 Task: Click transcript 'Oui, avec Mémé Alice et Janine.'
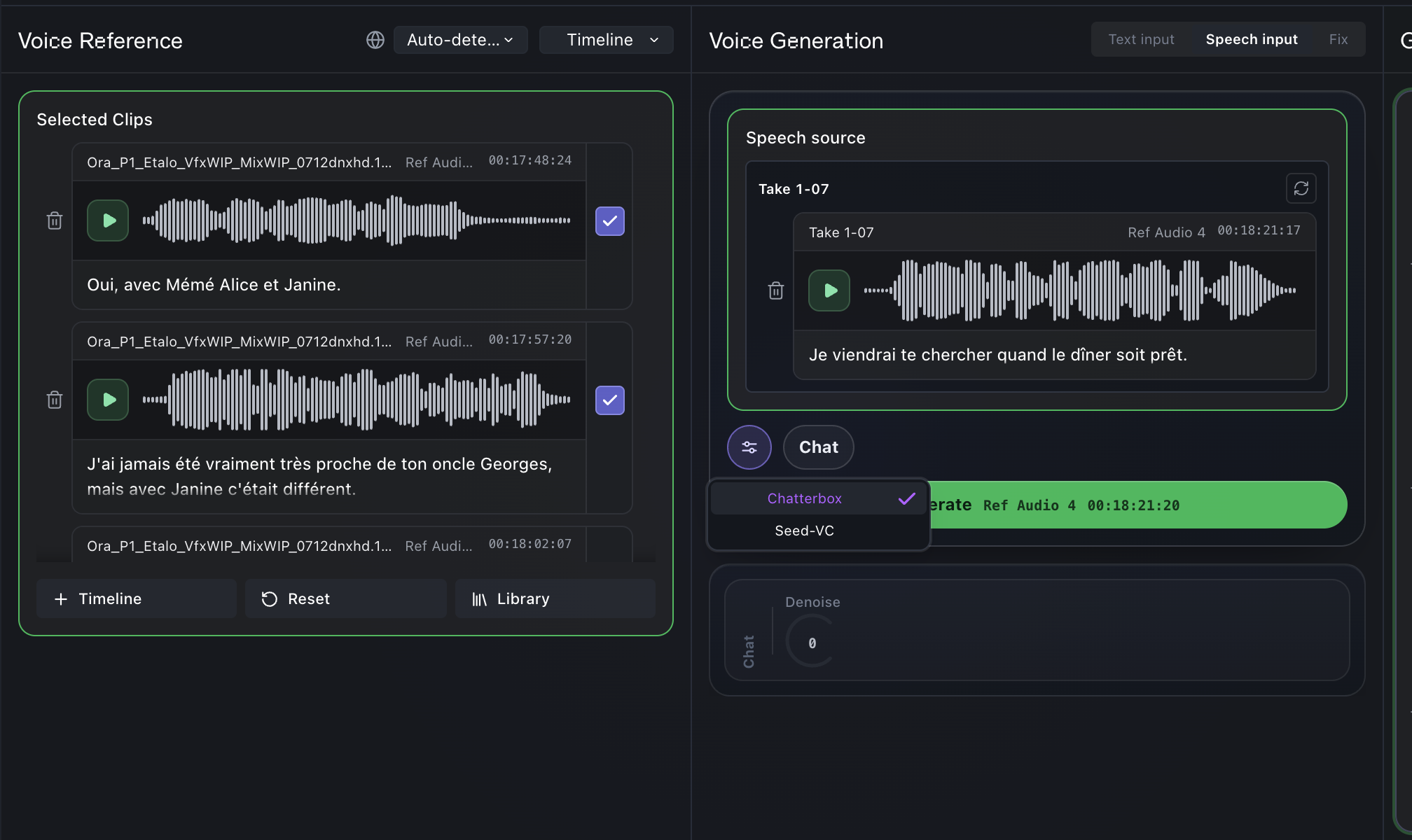tap(214, 285)
